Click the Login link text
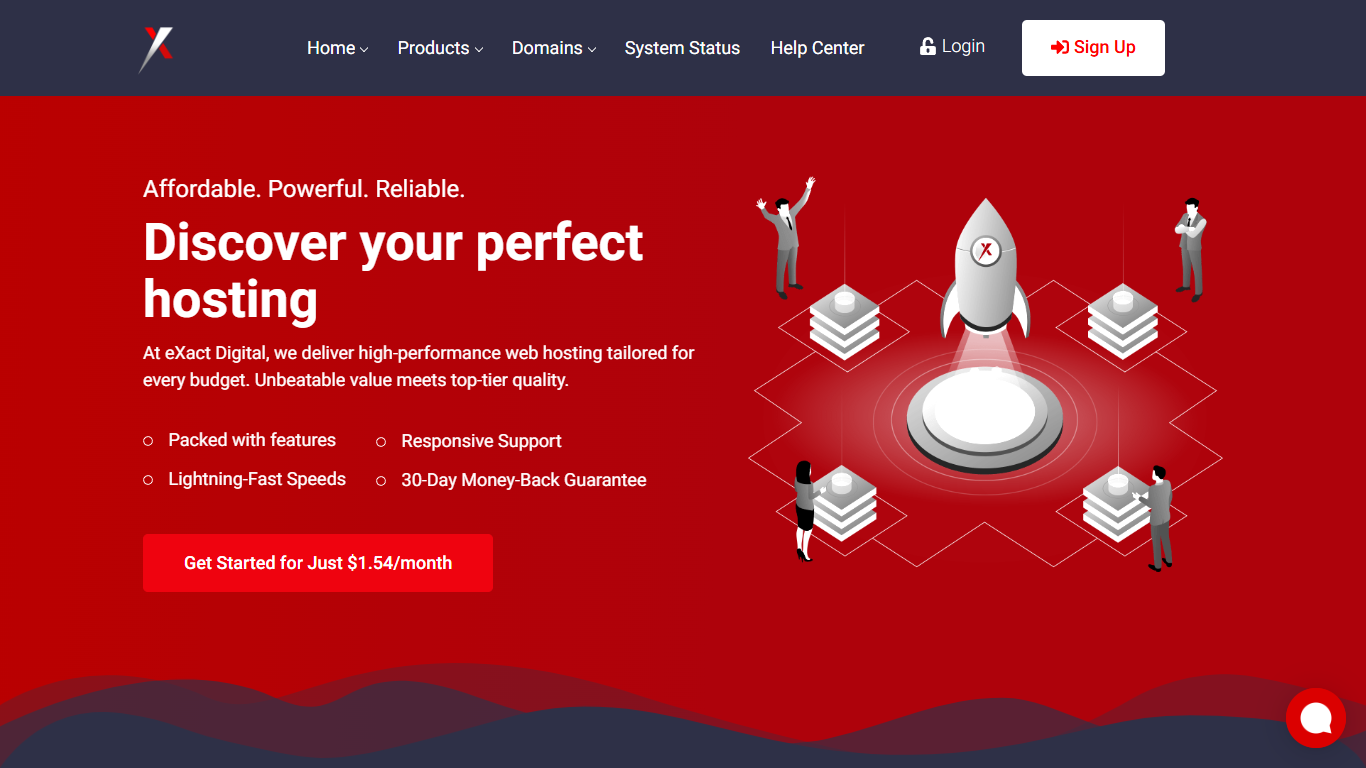This screenshot has width=1366, height=768. [963, 46]
